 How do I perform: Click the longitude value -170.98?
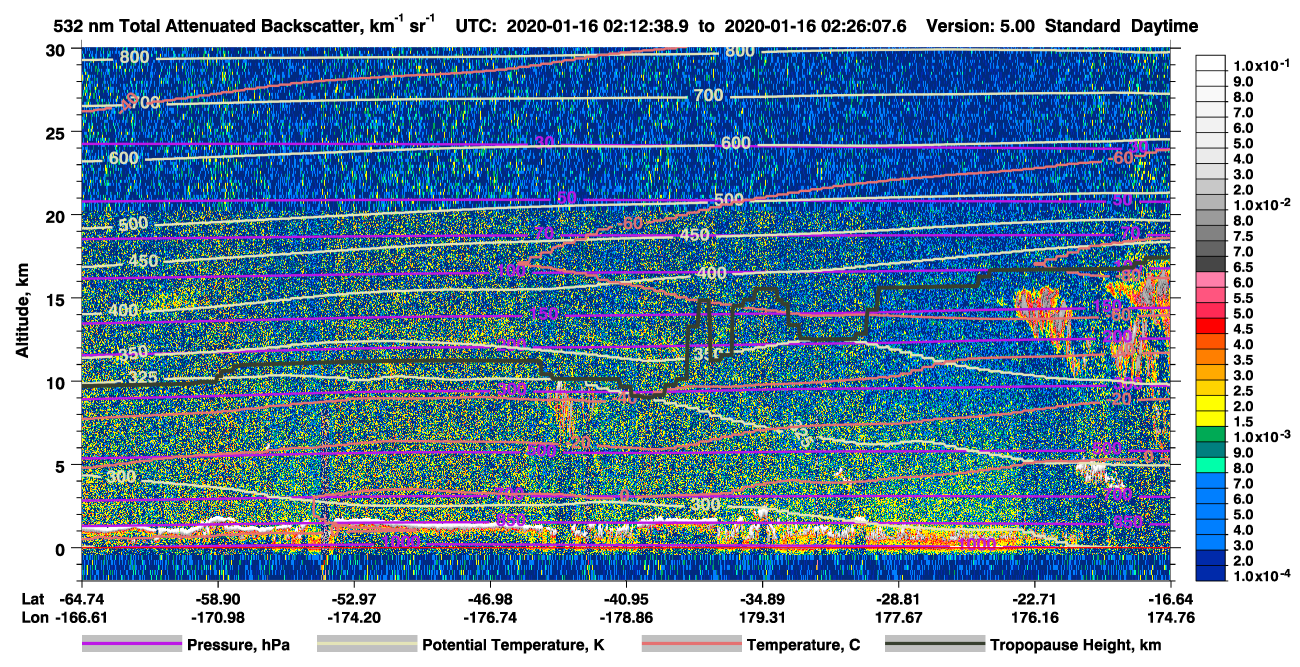pyautogui.click(x=217, y=618)
